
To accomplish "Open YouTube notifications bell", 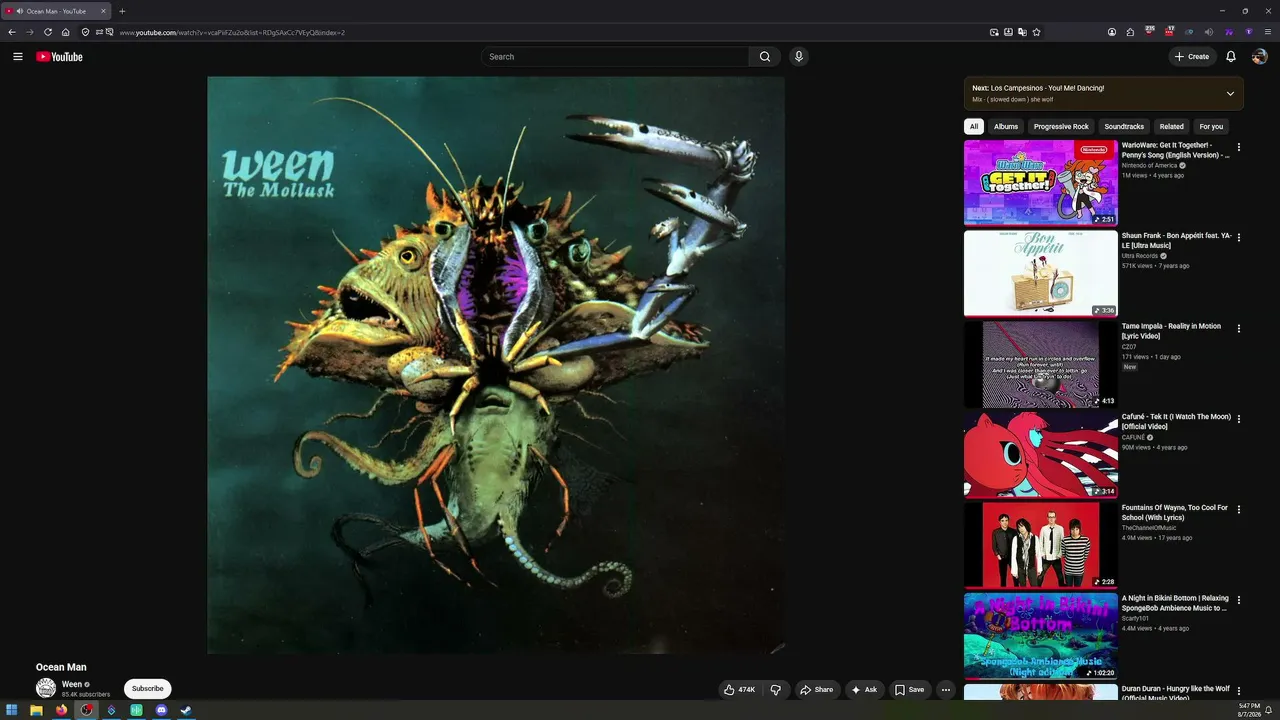I will 1231,57.
